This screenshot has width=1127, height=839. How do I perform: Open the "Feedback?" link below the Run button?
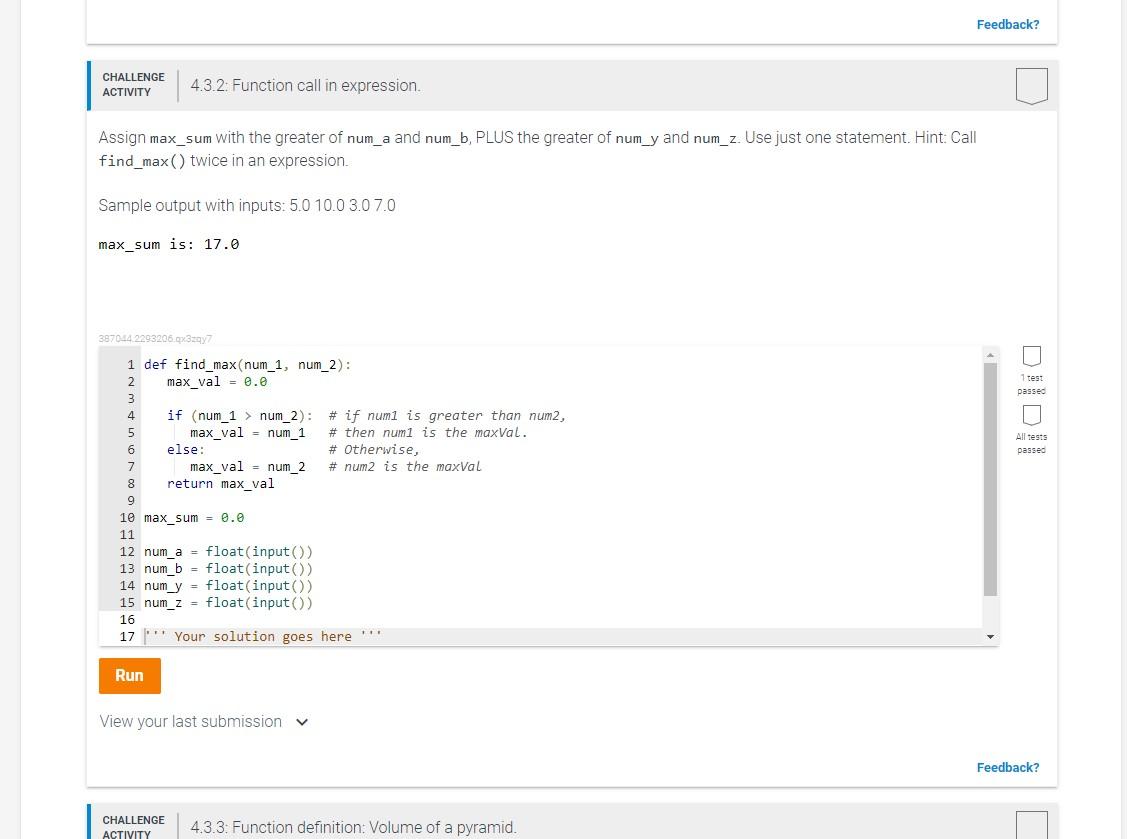(1008, 767)
